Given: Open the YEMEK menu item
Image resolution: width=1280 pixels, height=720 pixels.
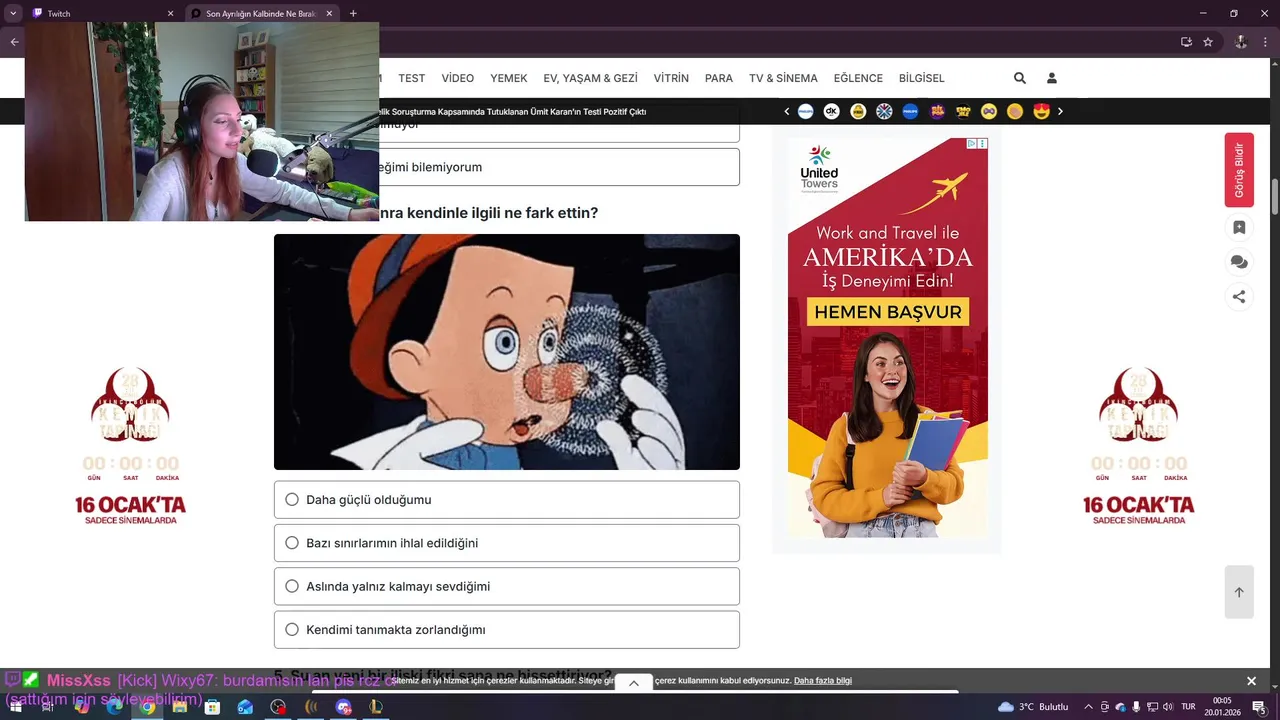Looking at the screenshot, I should [508, 78].
